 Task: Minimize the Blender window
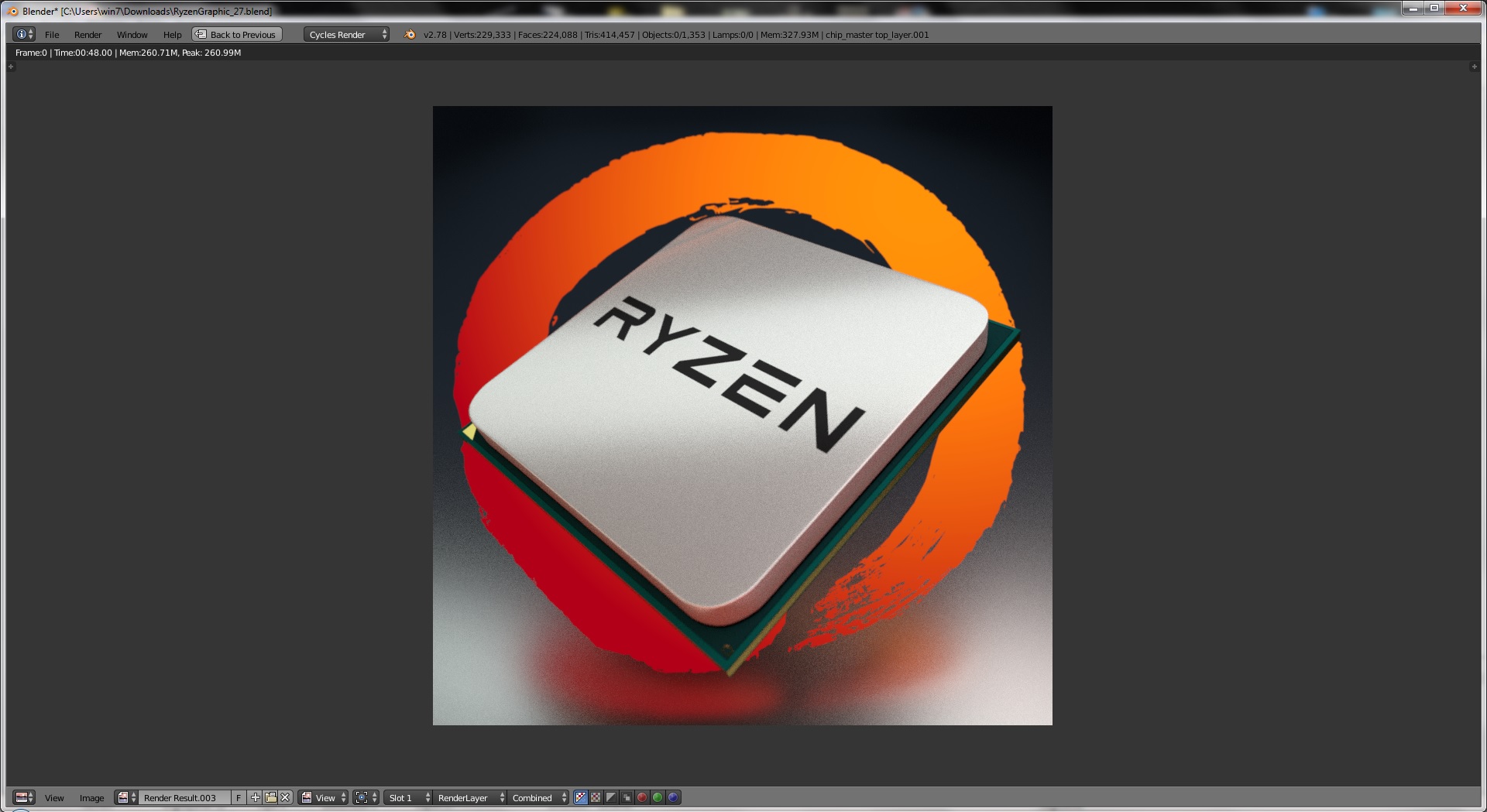coord(1413,9)
